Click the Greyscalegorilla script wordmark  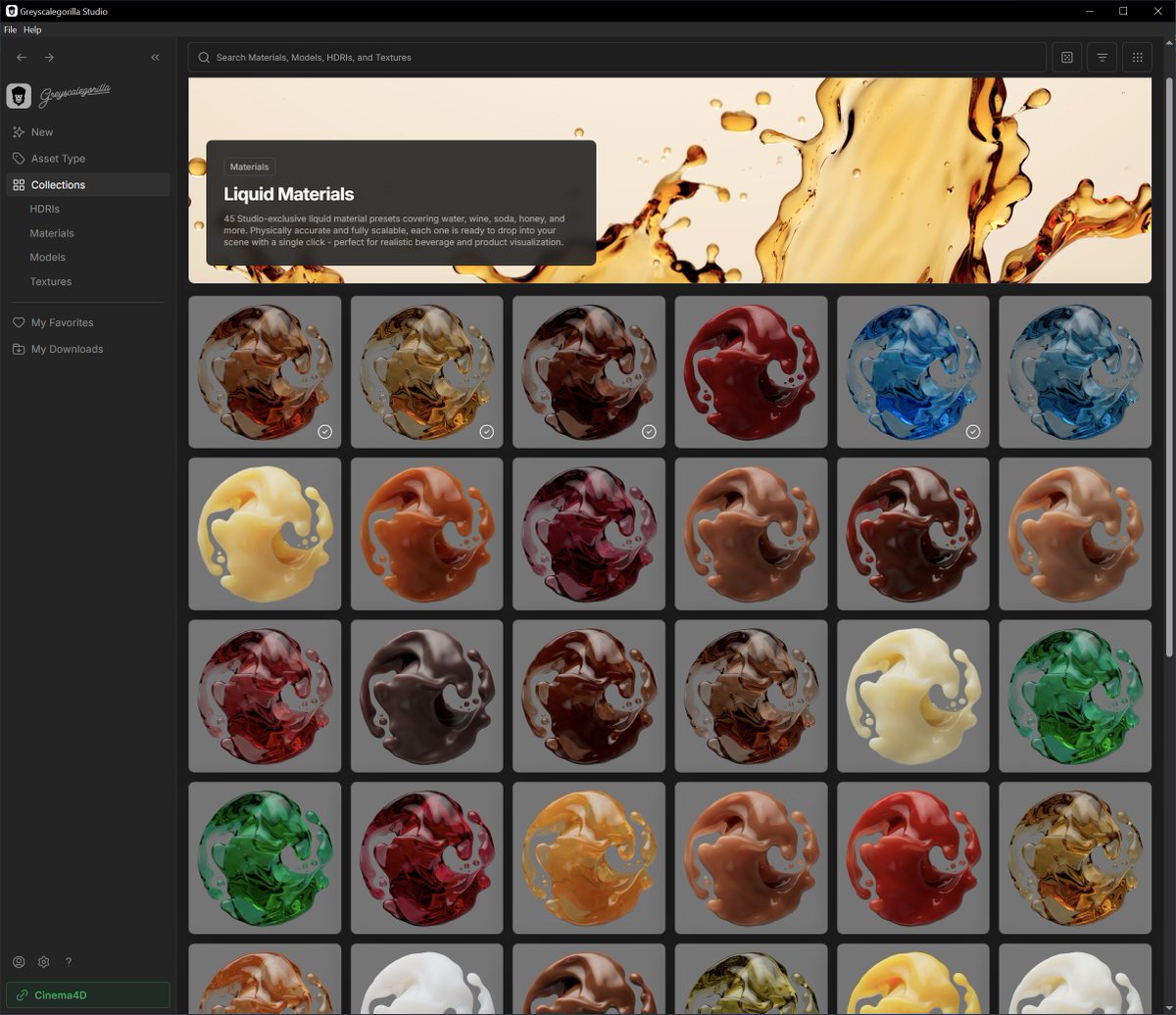[74, 94]
